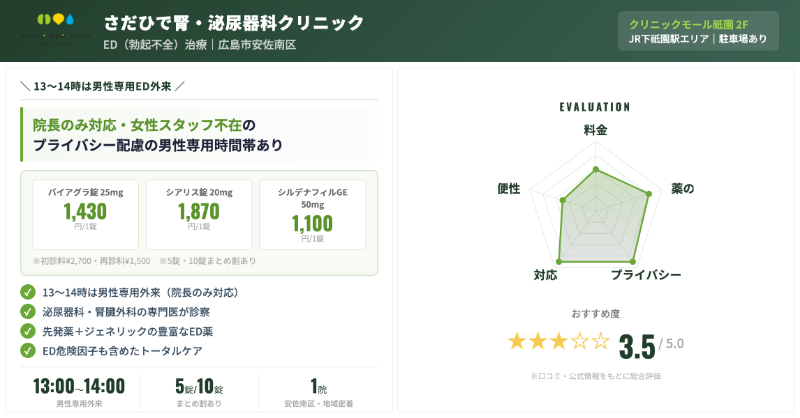Click the fourth star in the rating

pyautogui.click(x=580, y=342)
